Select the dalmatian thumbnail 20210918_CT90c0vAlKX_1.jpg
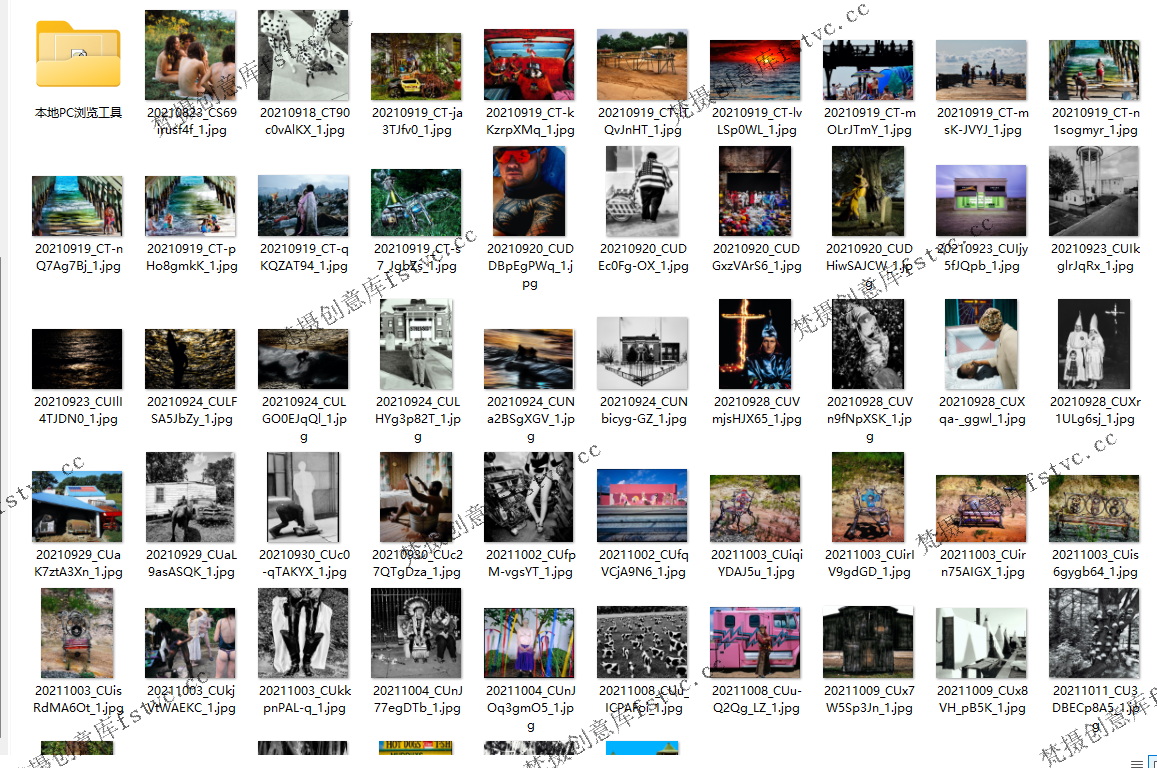Image resolution: width=1157 pixels, height=768 pixels. point(303,55)
